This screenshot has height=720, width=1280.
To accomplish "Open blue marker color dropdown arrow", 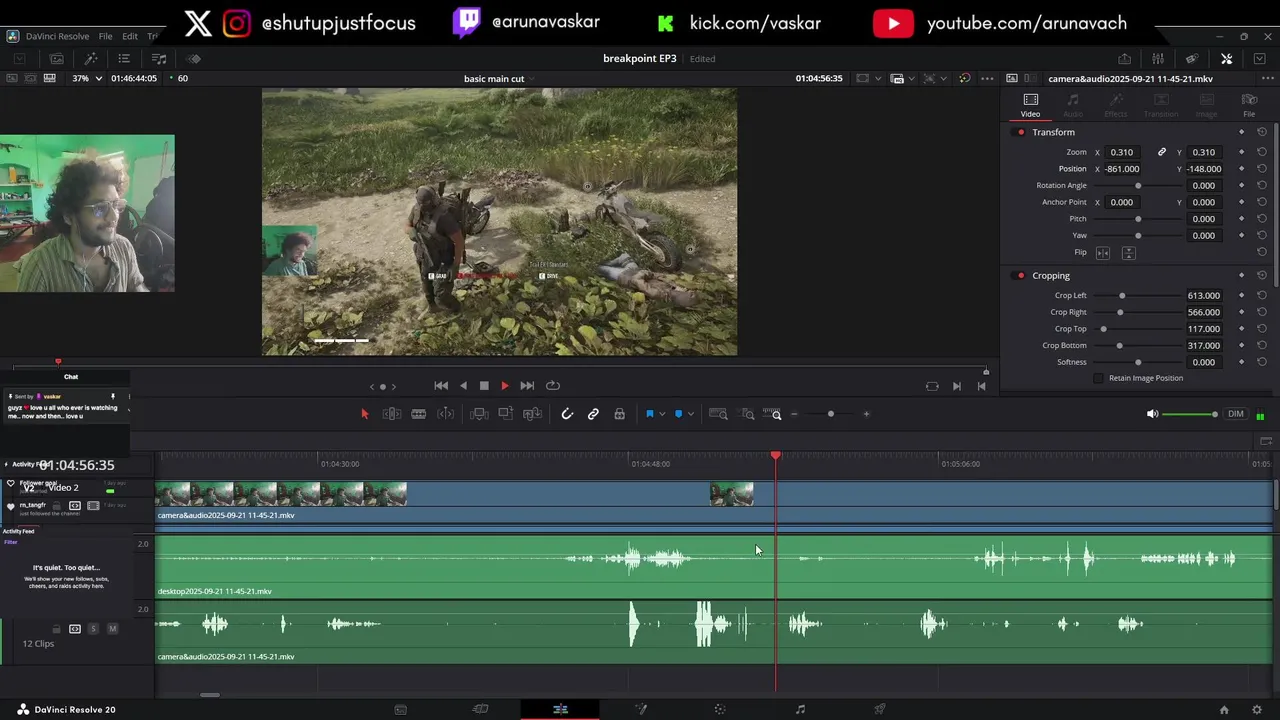I will (x=691, y=414).
